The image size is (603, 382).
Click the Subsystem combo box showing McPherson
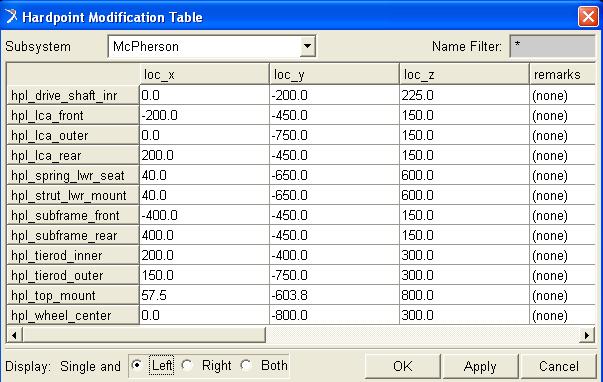coord(212,46)
